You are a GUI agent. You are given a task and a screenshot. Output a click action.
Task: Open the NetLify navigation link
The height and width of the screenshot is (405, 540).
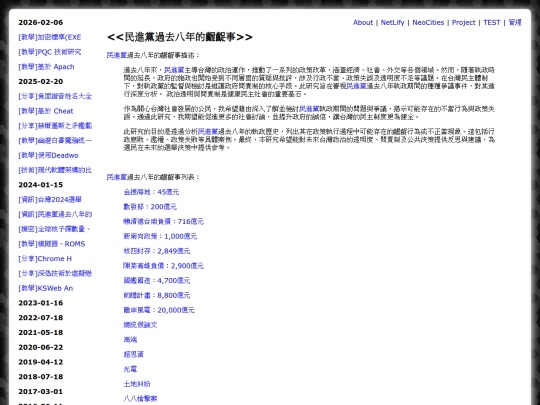[392, 22]
